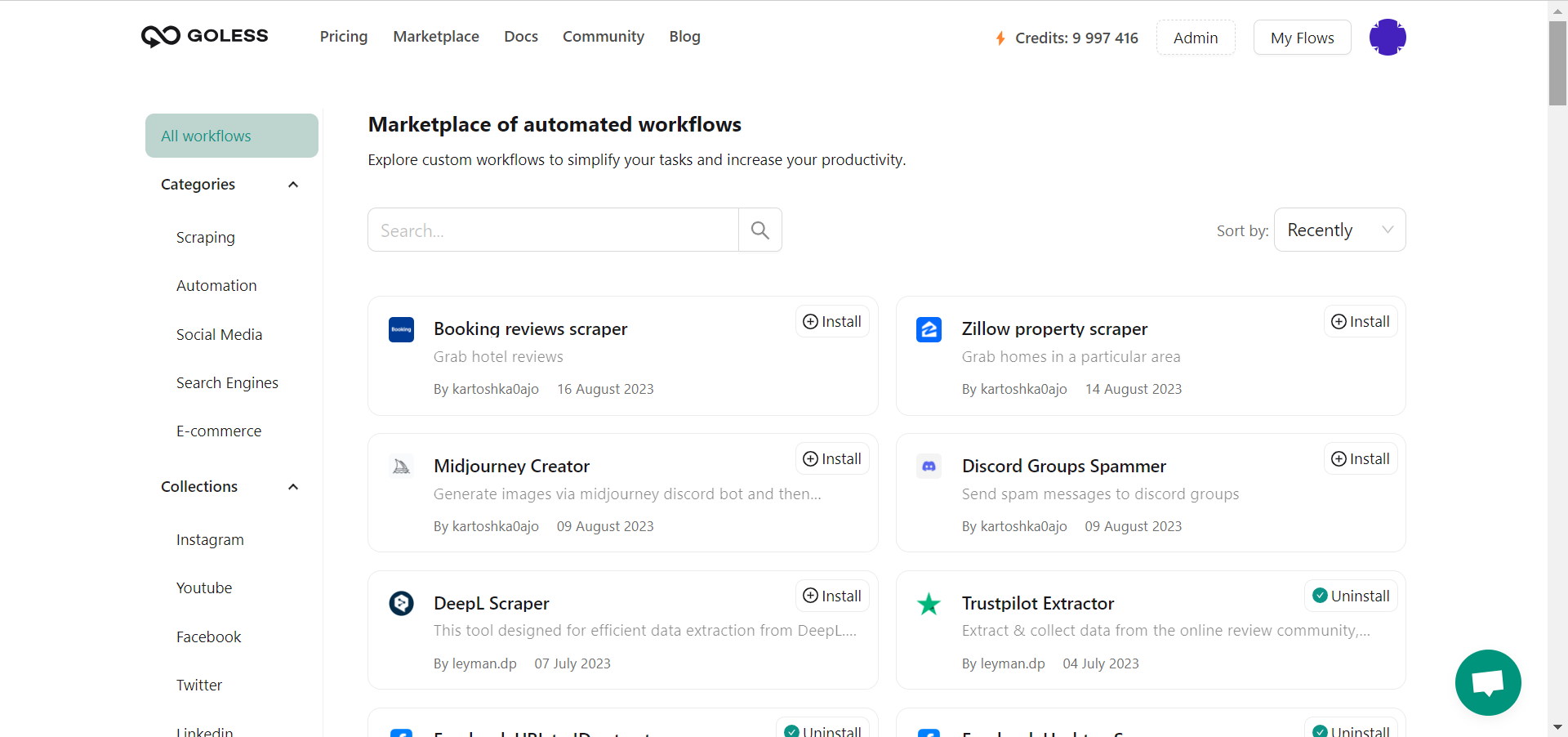This screenshot has height=737, width=1568.
Task: Open the Twitter collection
Action: [199, 686]
